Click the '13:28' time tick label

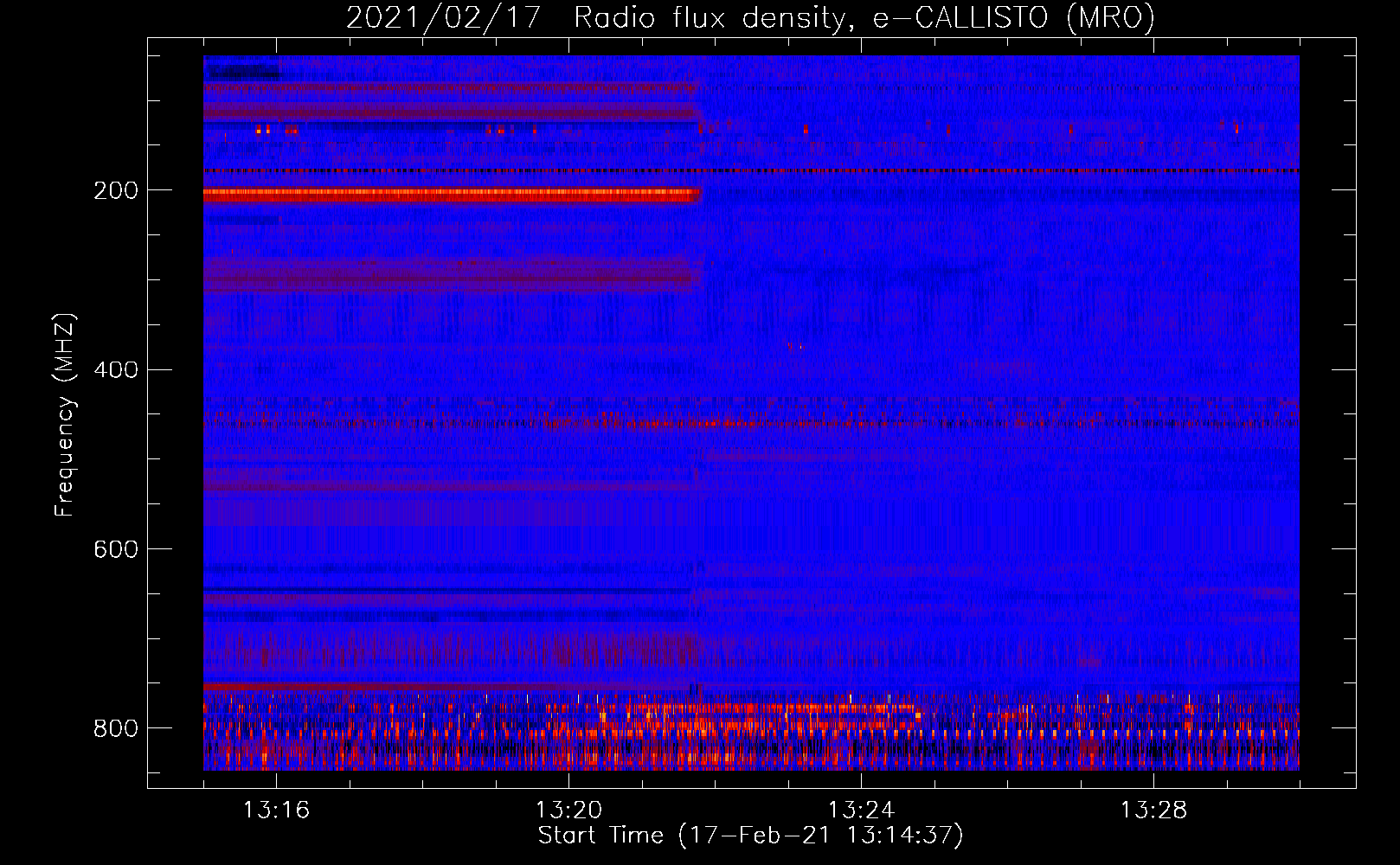[x=1153, y=810]
